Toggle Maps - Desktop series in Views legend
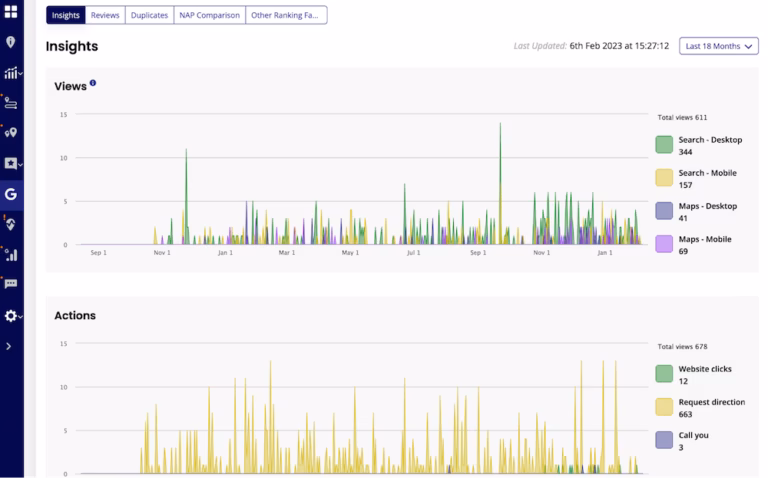 (x=664, y=211)
